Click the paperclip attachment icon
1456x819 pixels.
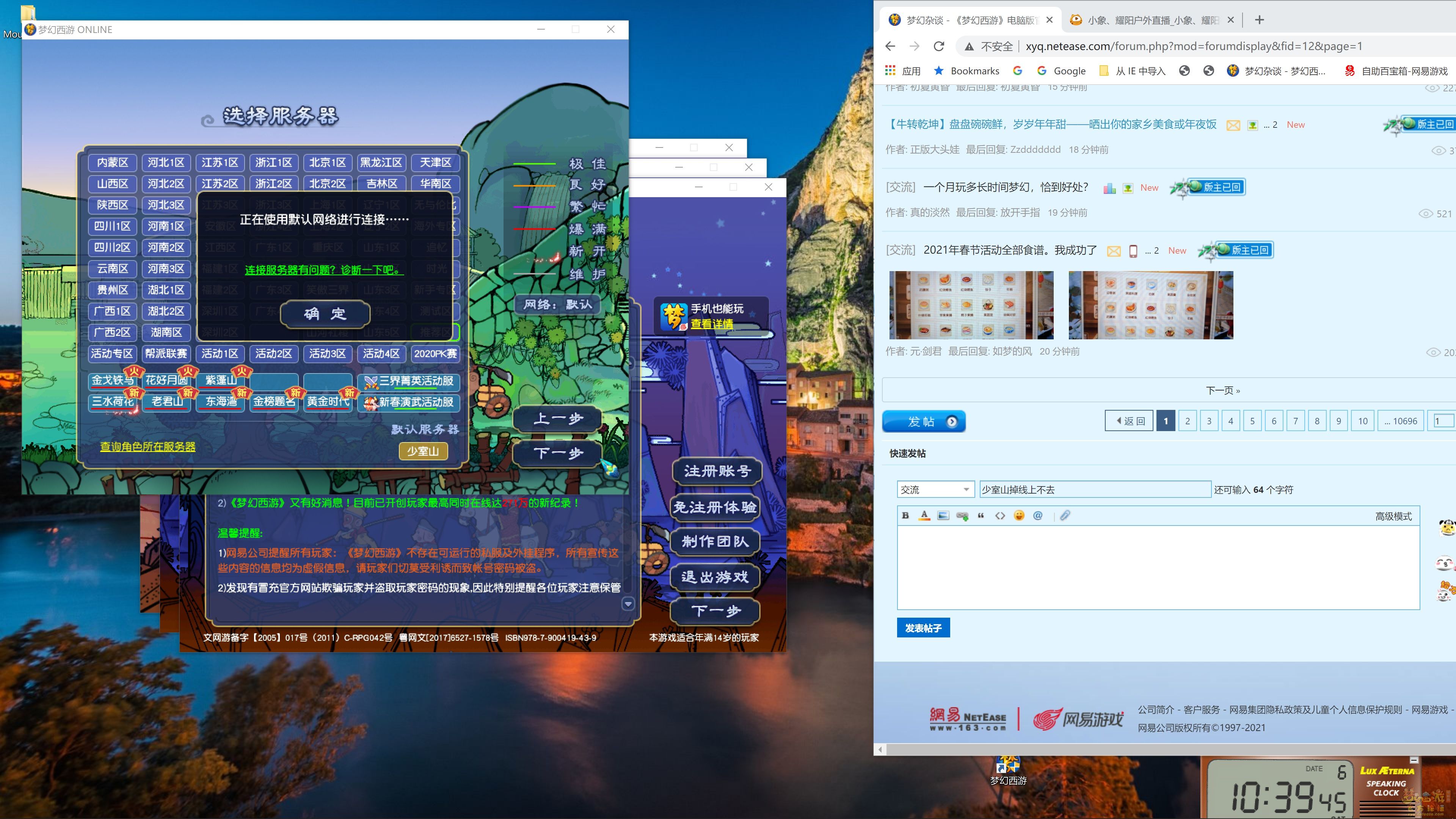coord(1065,516)
